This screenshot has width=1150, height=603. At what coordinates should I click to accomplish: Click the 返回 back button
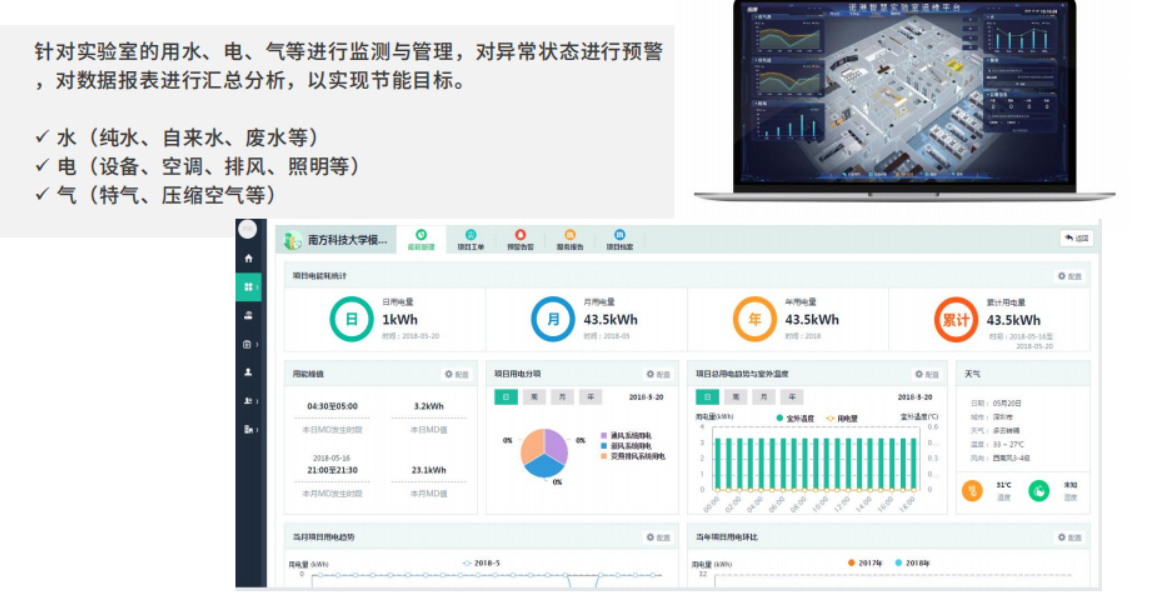(1076, 238)
